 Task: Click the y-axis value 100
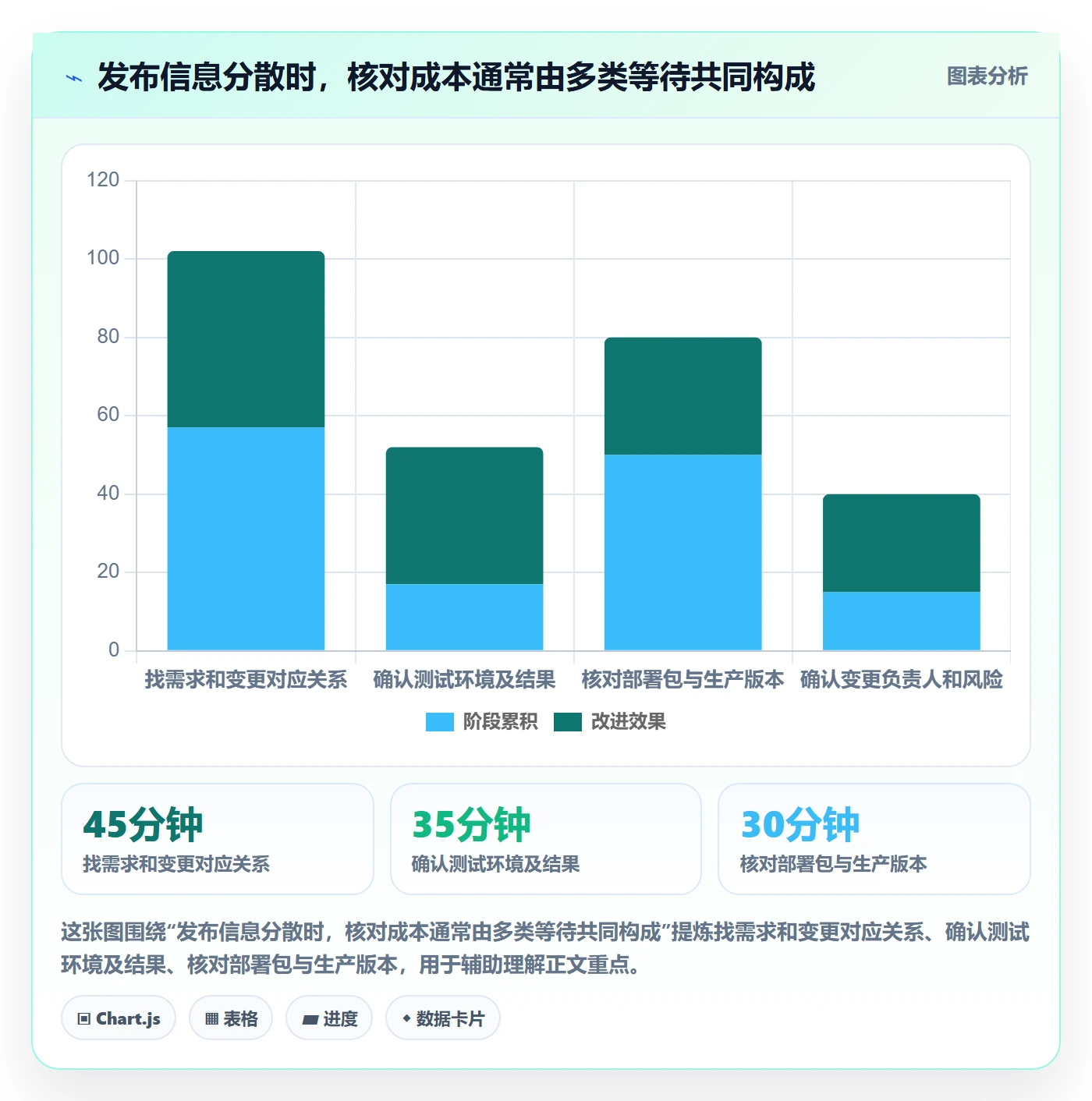[103, 258]
